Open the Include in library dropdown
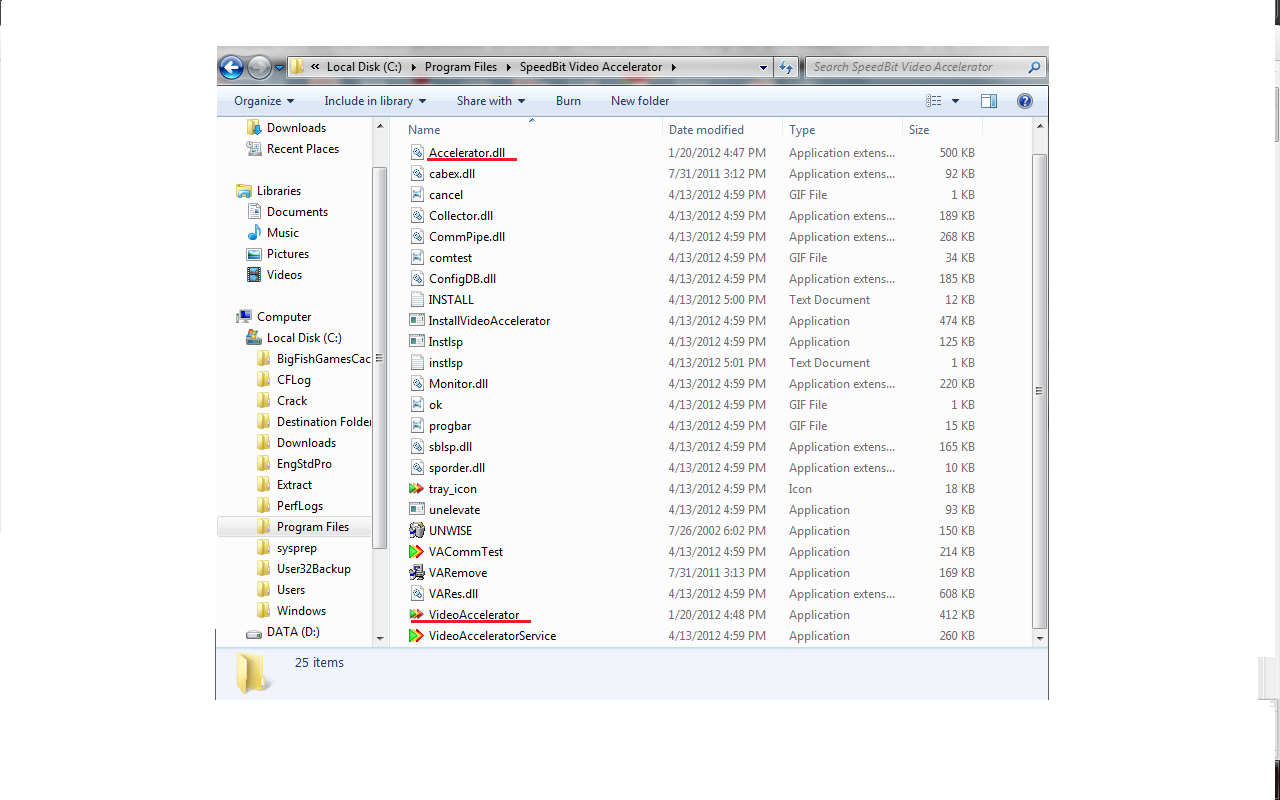1280x800 pixels. tap(375, 101)
